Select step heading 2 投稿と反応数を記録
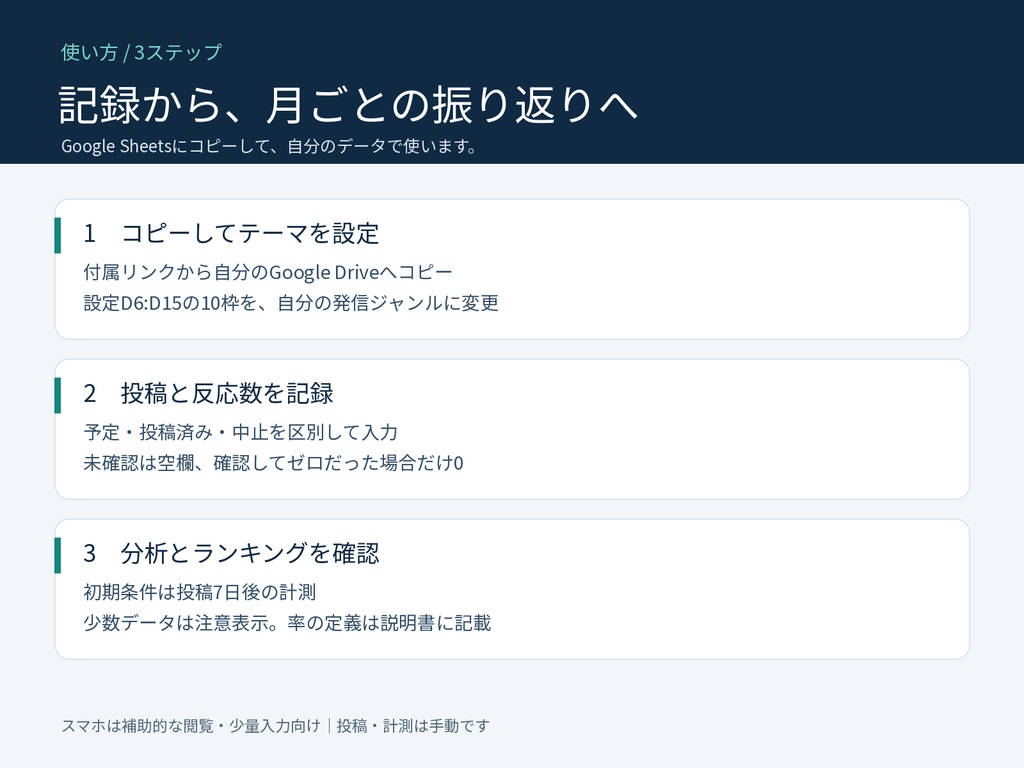The width and height of the screenshot is (1024, 768). coord(208,393)
